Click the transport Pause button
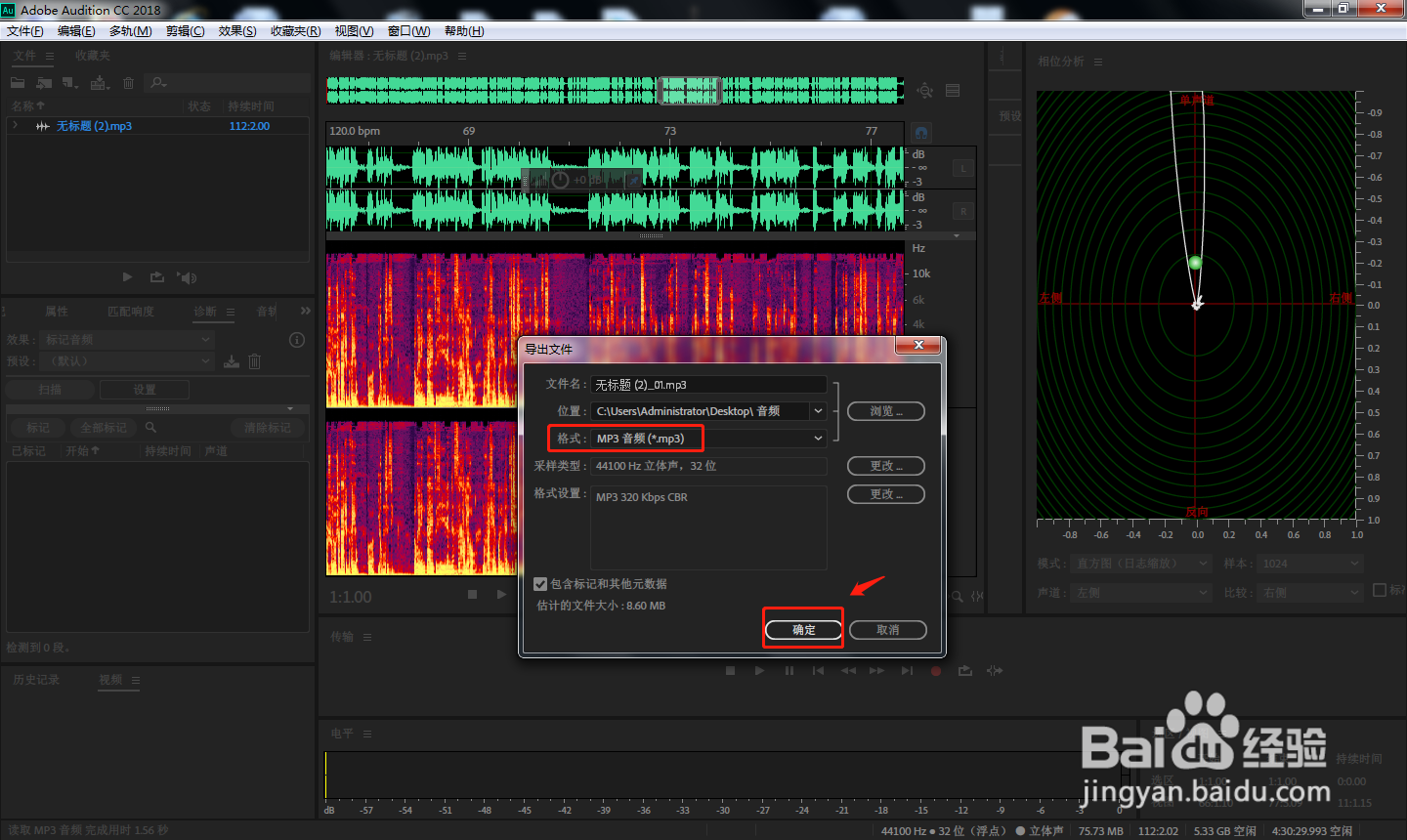 [x=789, y=671]
